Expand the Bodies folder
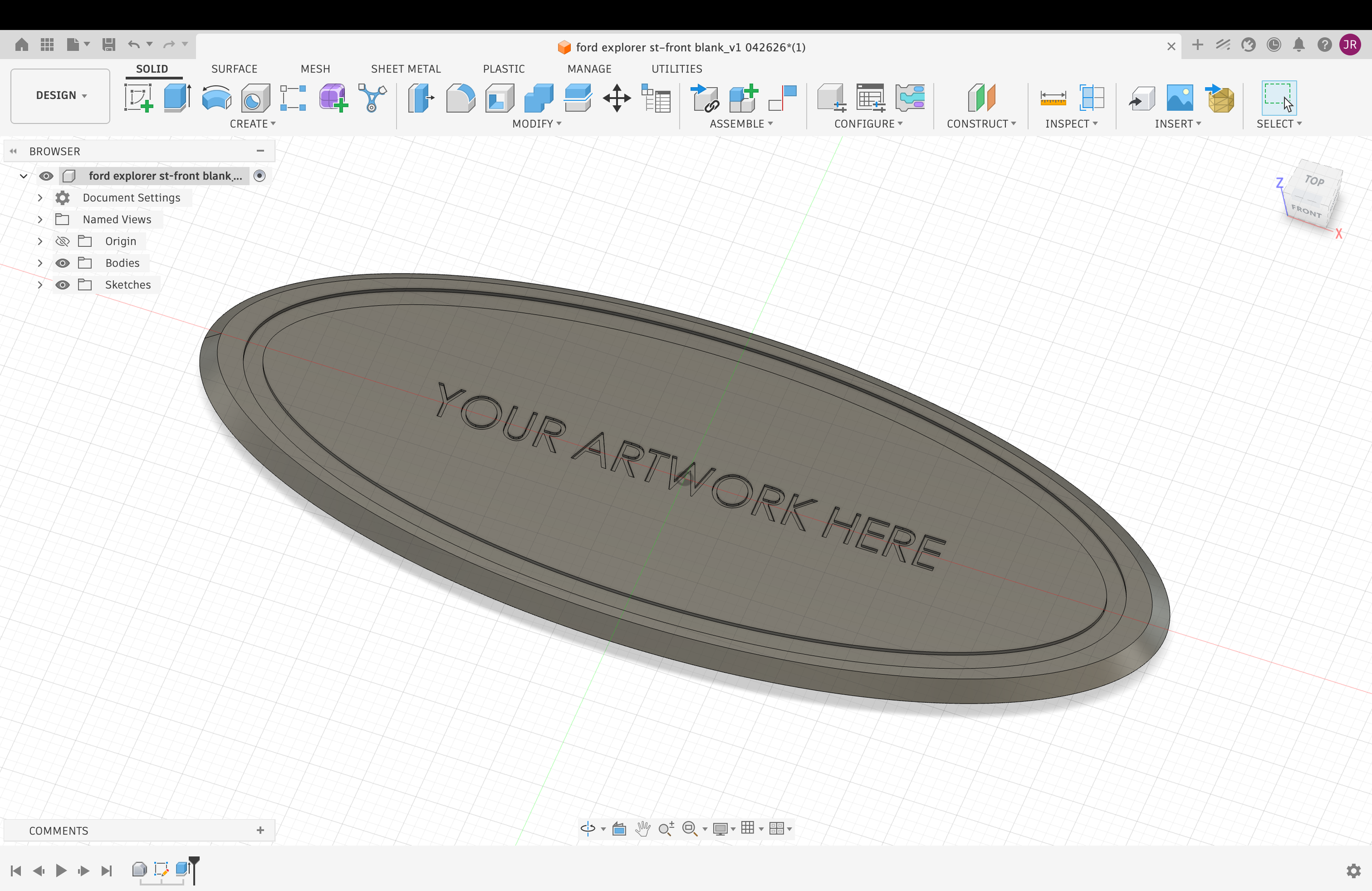 click(40, 263)
